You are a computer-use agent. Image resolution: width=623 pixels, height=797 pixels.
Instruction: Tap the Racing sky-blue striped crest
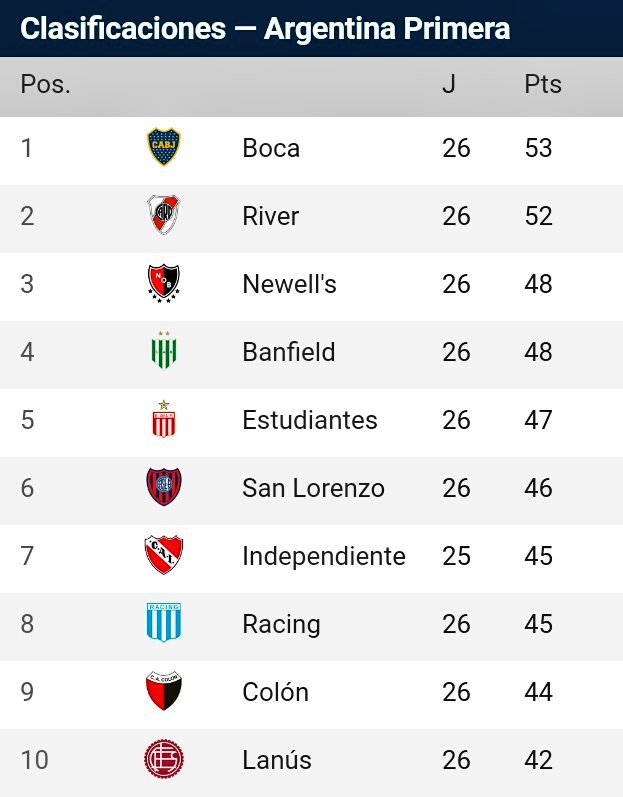[x=164, y=623]
